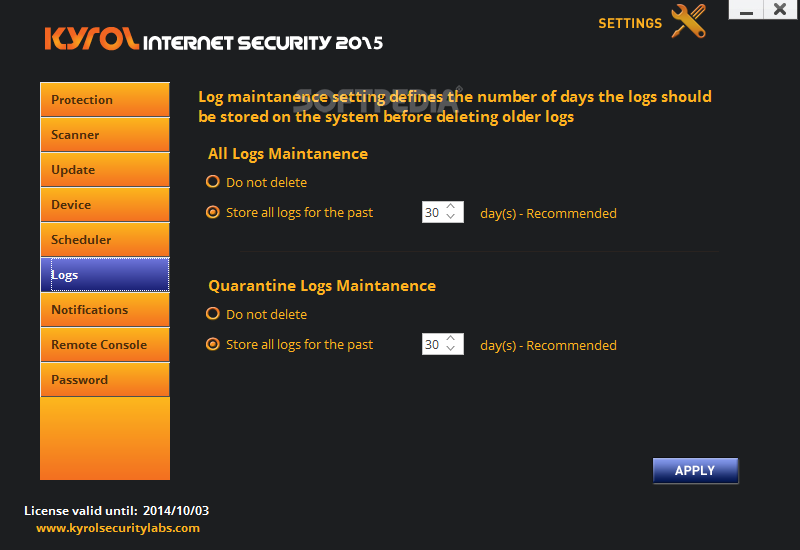Switch to the Scanner tab
800x550 pixels.
click(x=105, y=135)
